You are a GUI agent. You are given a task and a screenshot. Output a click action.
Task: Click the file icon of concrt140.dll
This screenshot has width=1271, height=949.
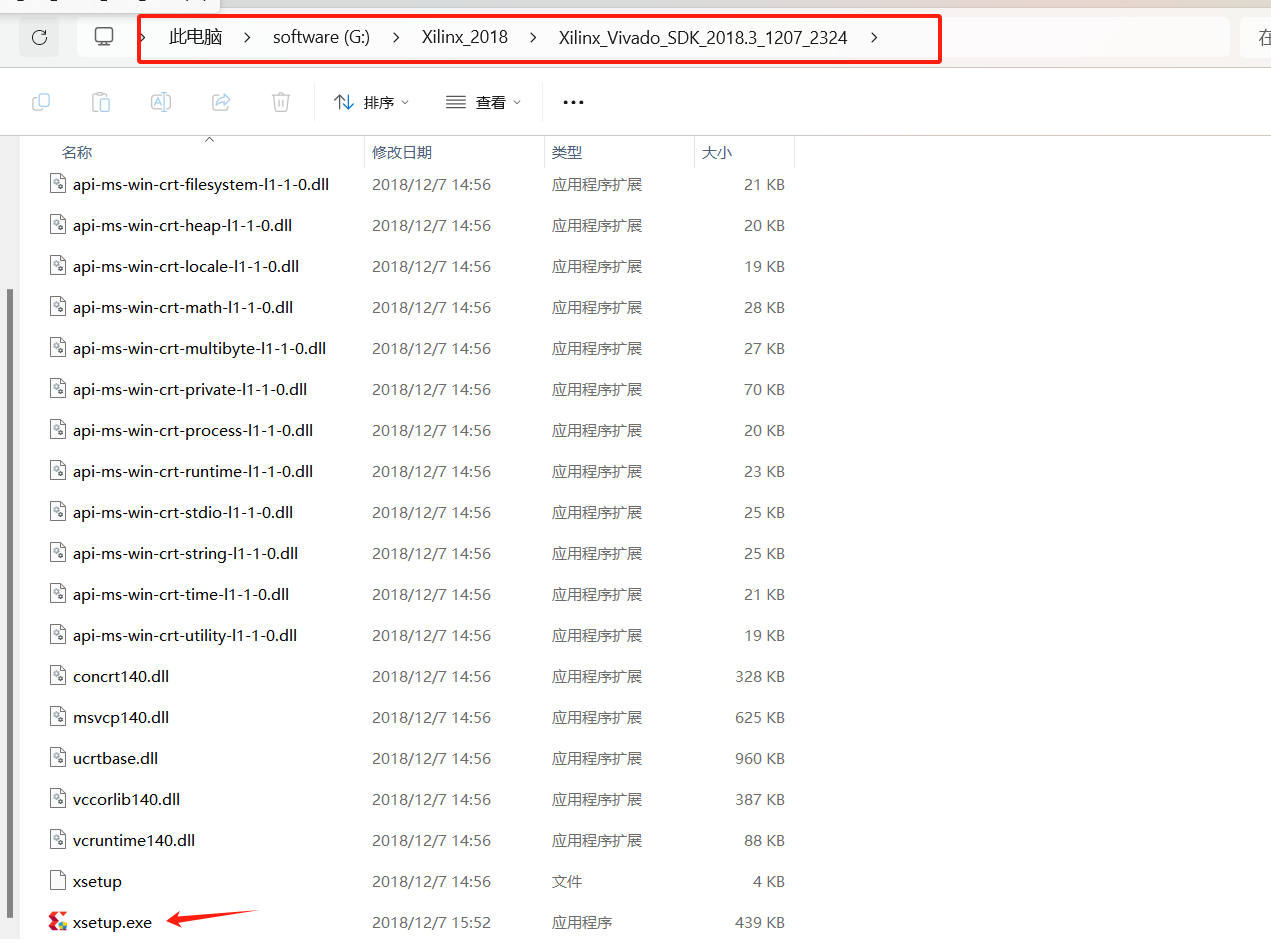[x=58, y=676]
